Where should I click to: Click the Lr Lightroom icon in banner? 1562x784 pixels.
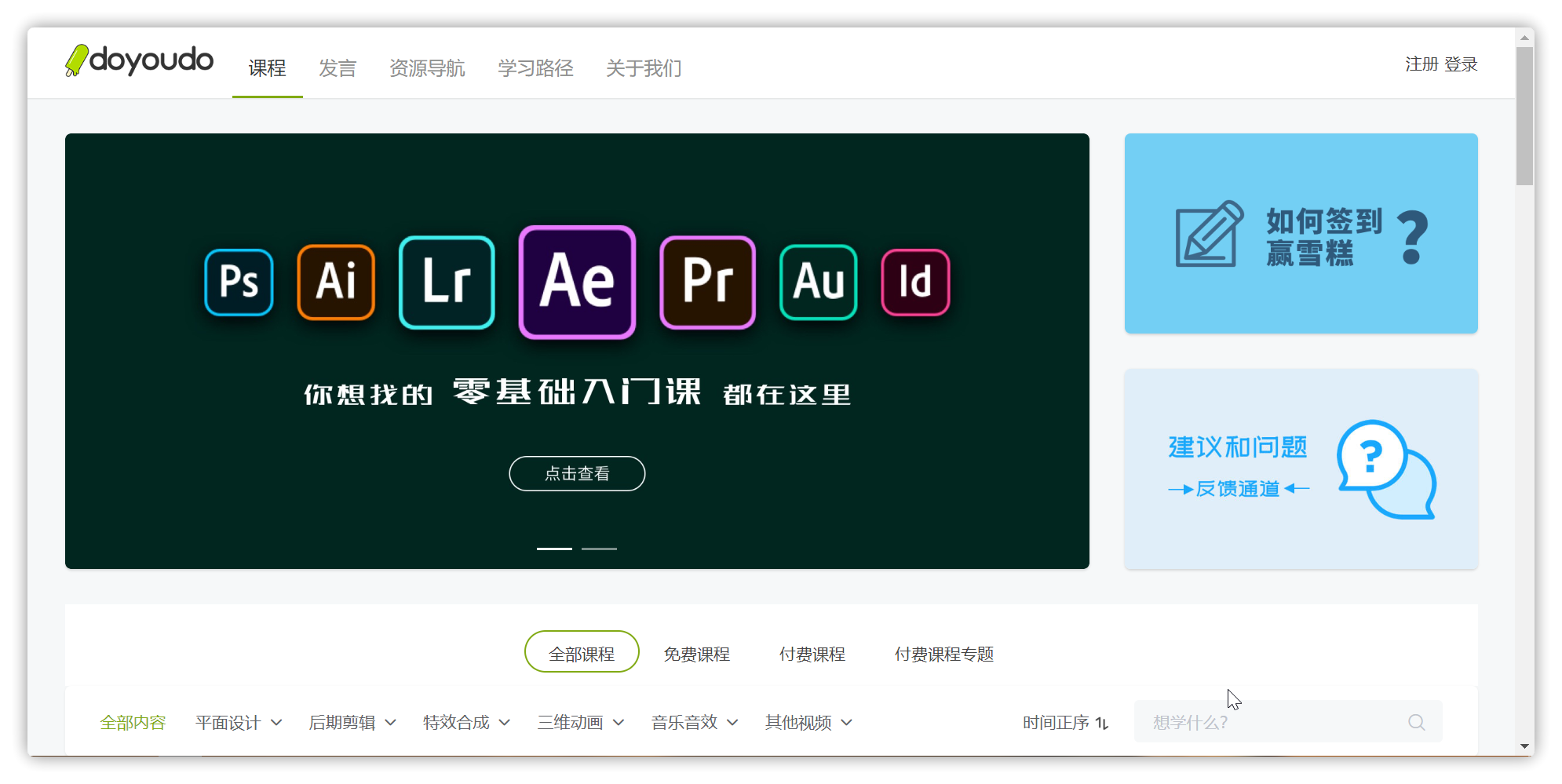pos(447,282)
